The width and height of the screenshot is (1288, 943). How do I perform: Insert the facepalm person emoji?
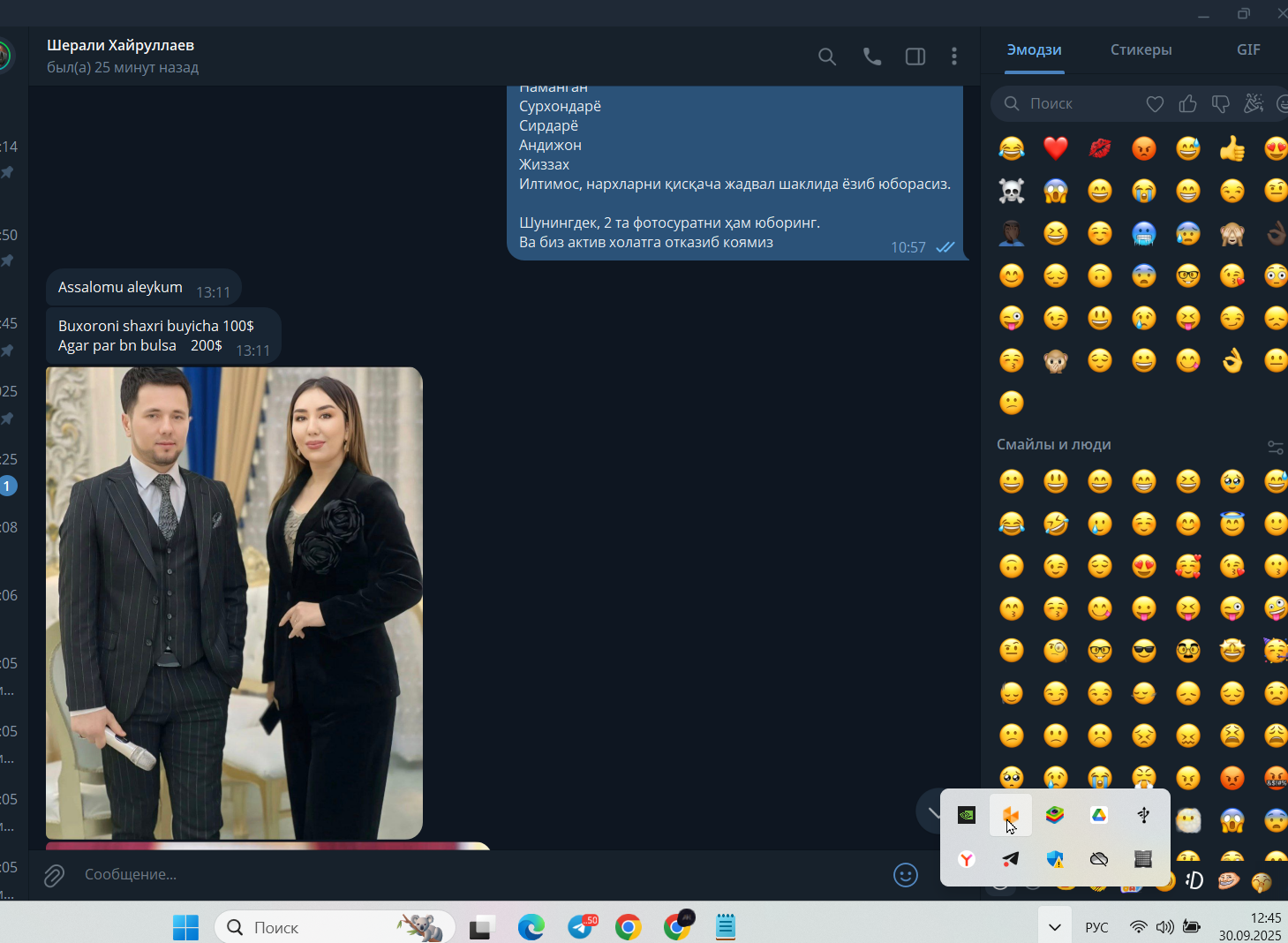click(x=1012, y=233)
